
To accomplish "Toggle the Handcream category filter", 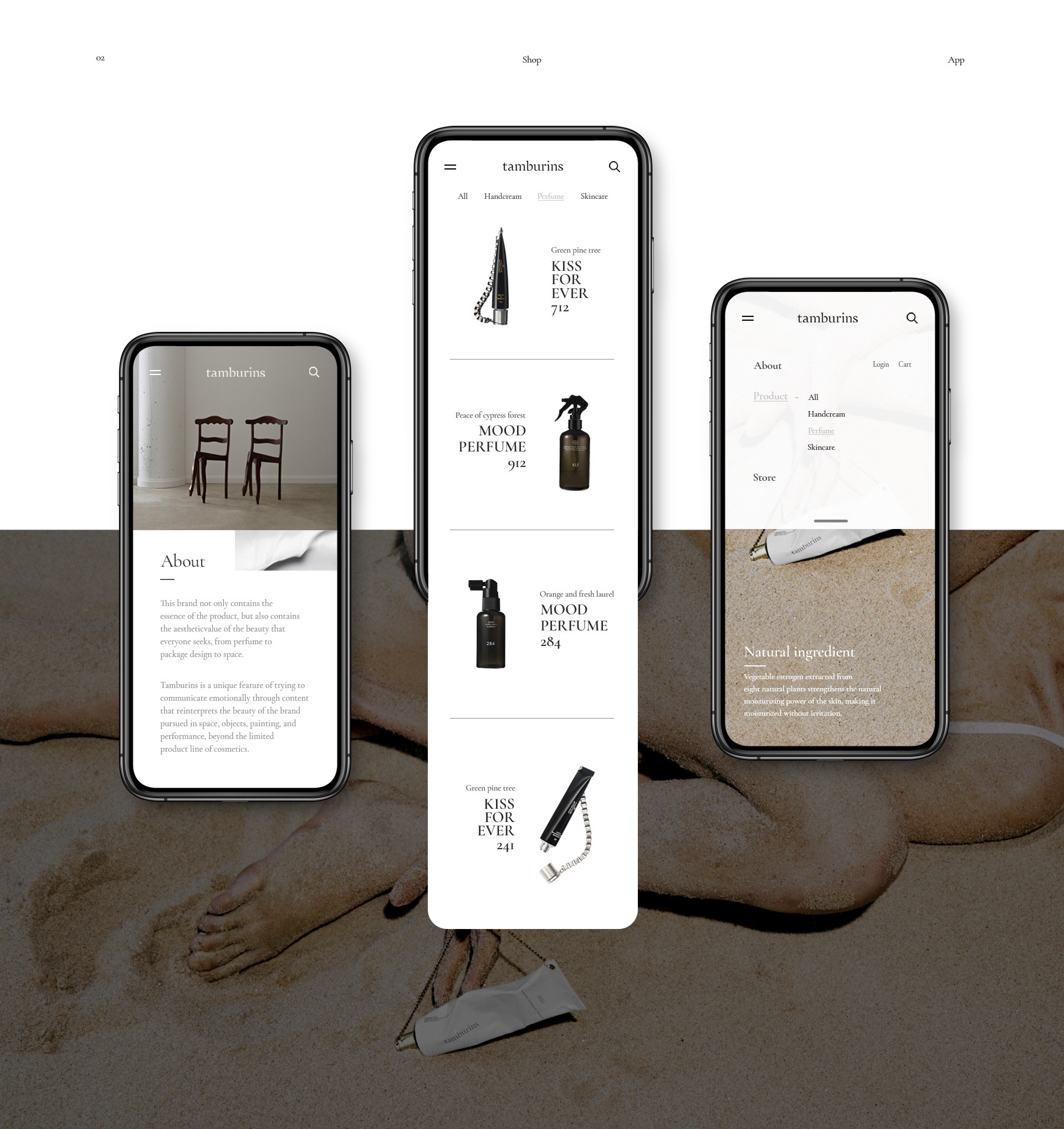I will 501,196.
